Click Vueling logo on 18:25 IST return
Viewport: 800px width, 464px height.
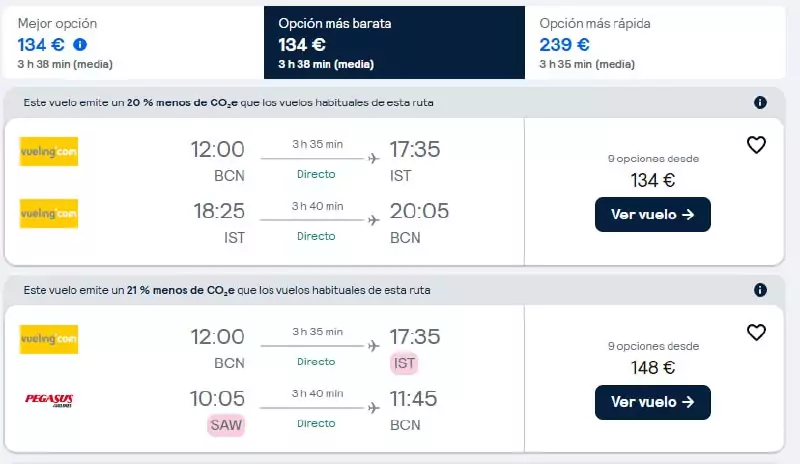pos(49,213)
